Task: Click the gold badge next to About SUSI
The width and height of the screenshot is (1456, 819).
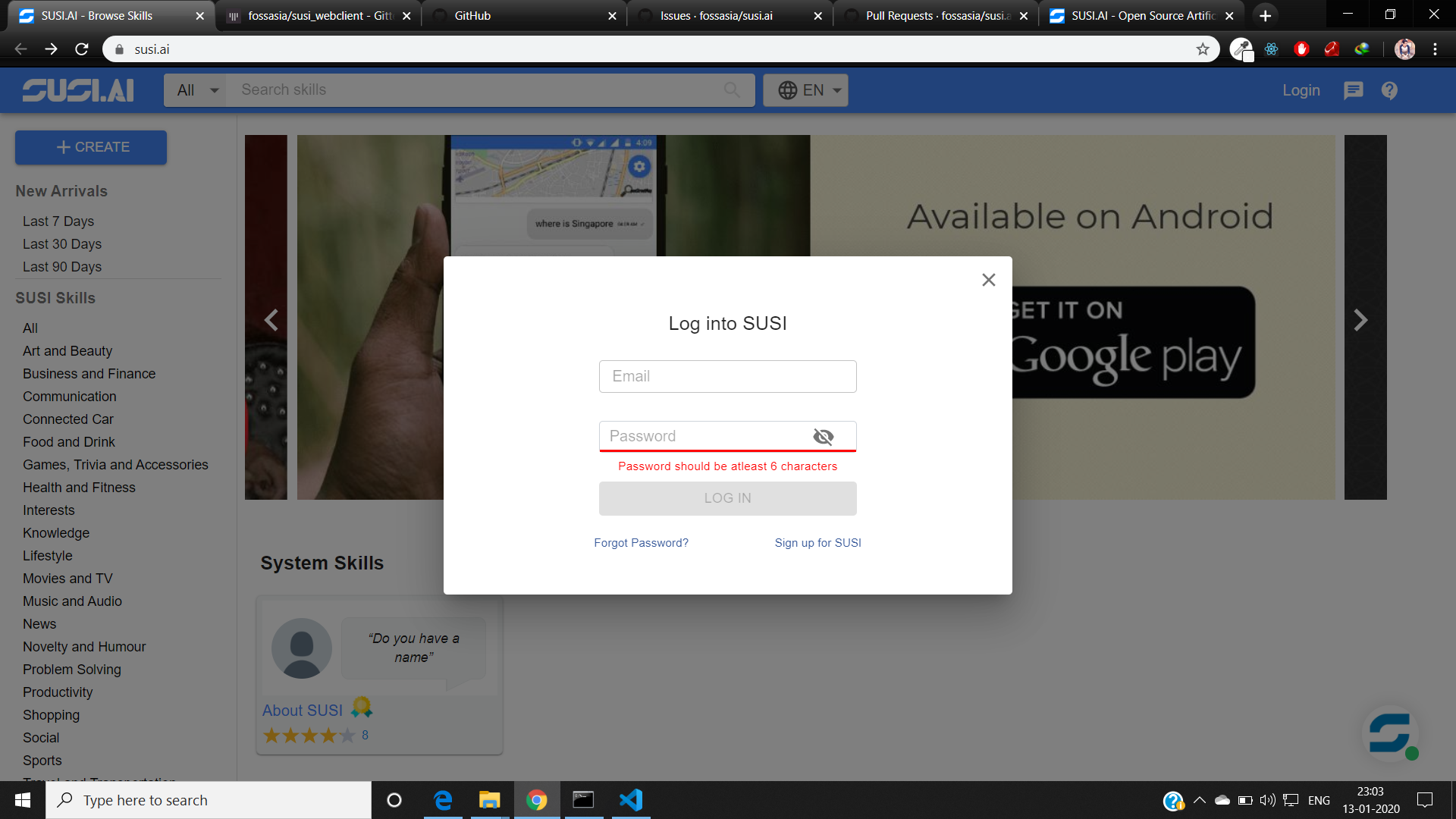Action: tap(361, 708)
